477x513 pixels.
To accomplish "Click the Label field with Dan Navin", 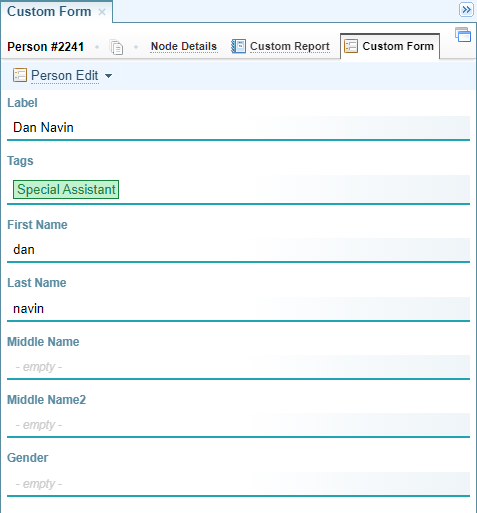I will tap(238, 128).
